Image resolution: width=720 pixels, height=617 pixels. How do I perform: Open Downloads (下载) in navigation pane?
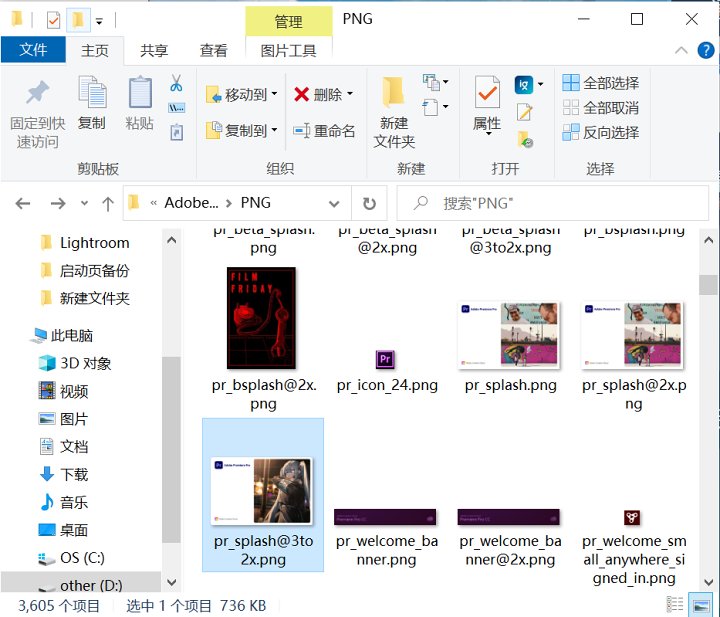[x=63, y=475]
